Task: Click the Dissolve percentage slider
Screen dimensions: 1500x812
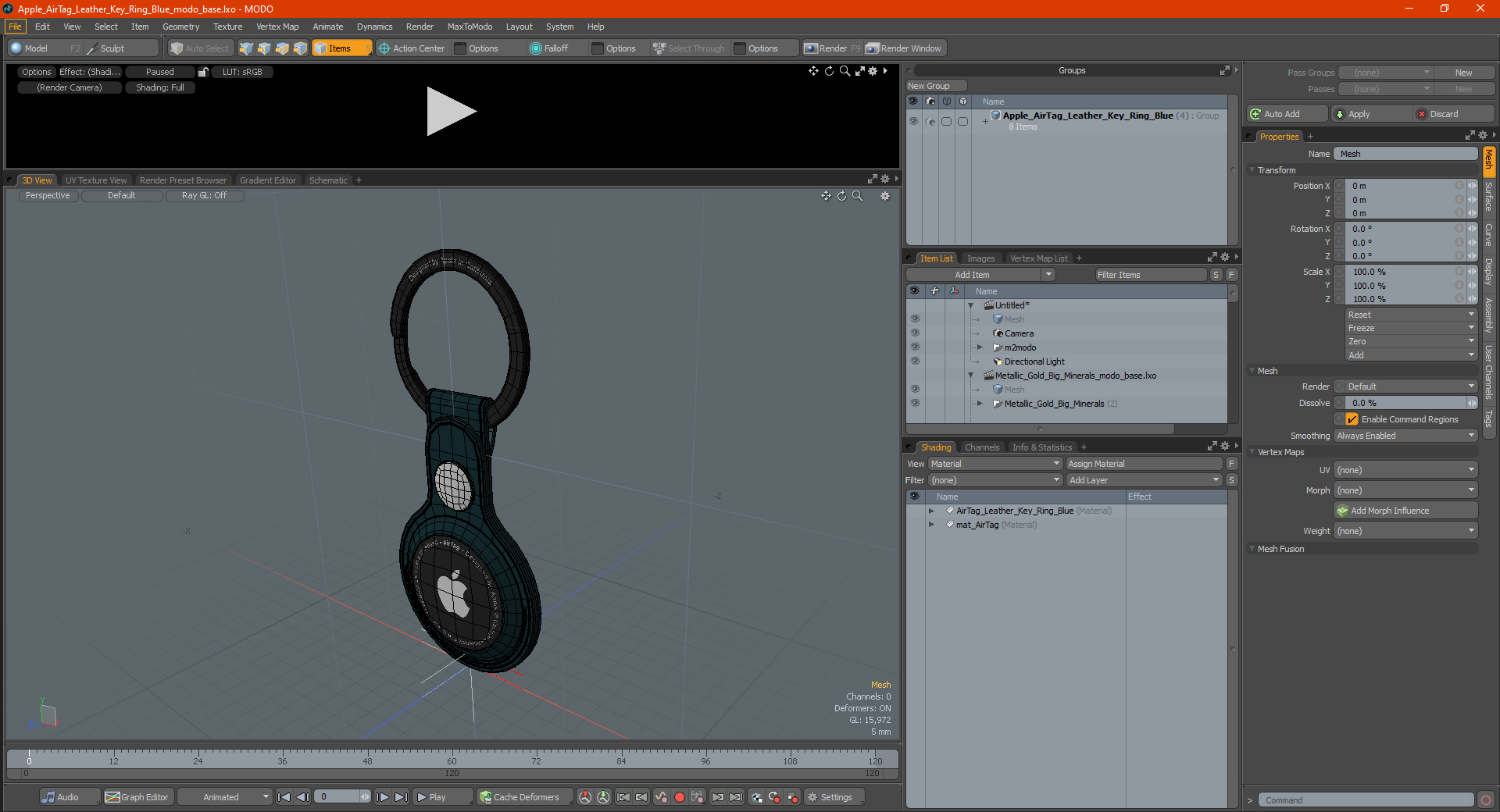Action: [1405, 403]
